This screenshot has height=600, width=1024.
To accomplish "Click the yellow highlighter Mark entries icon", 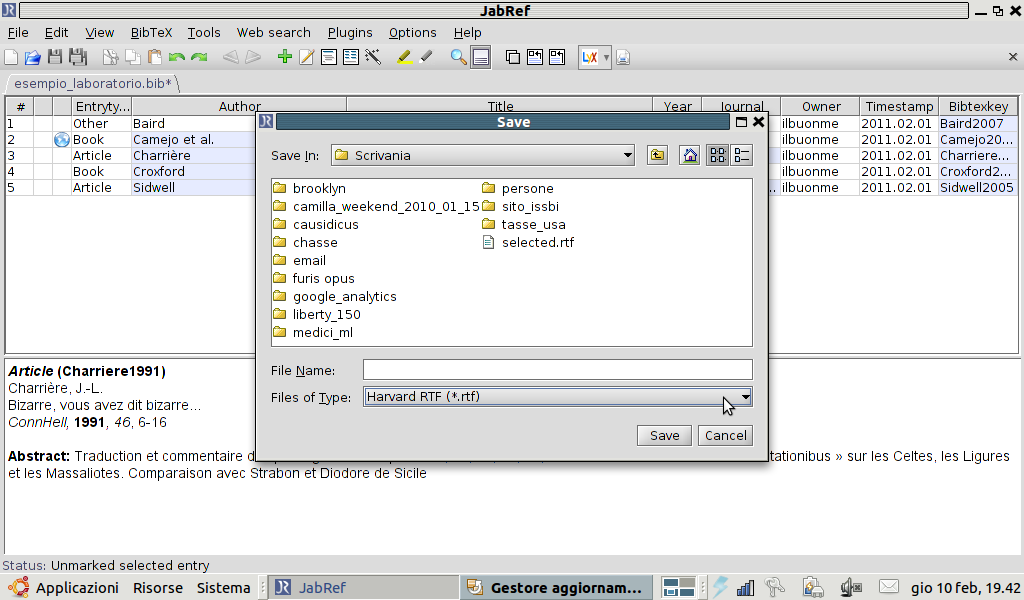I will (404, 57).
